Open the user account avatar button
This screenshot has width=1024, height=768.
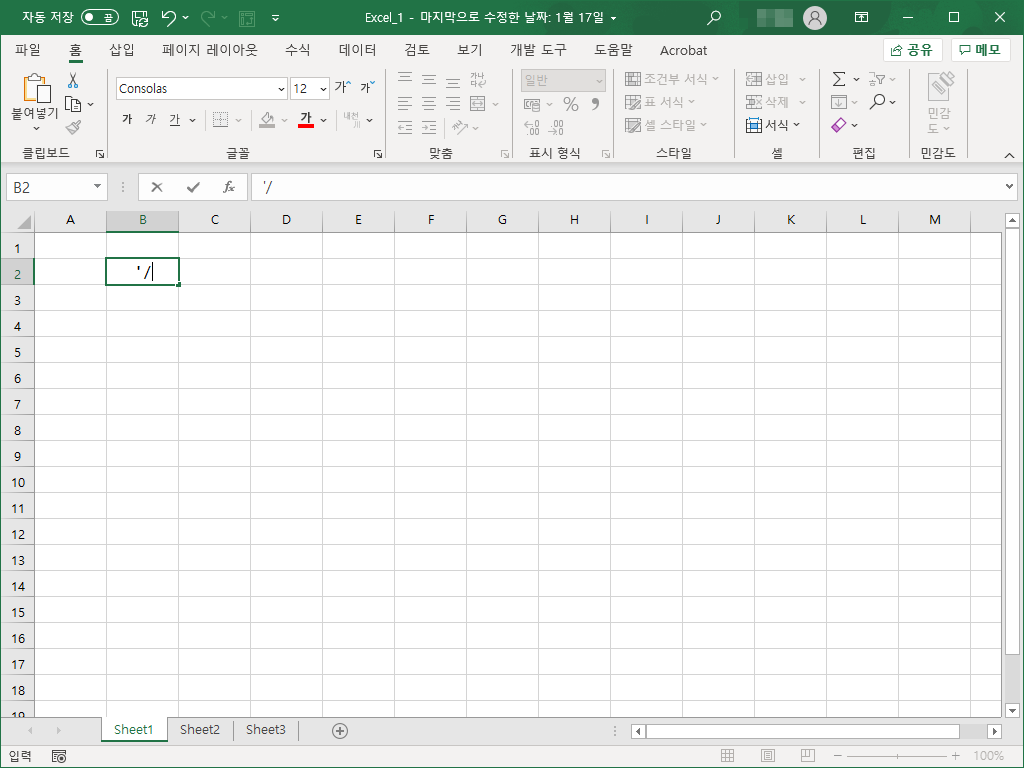[x=815, y=18]
